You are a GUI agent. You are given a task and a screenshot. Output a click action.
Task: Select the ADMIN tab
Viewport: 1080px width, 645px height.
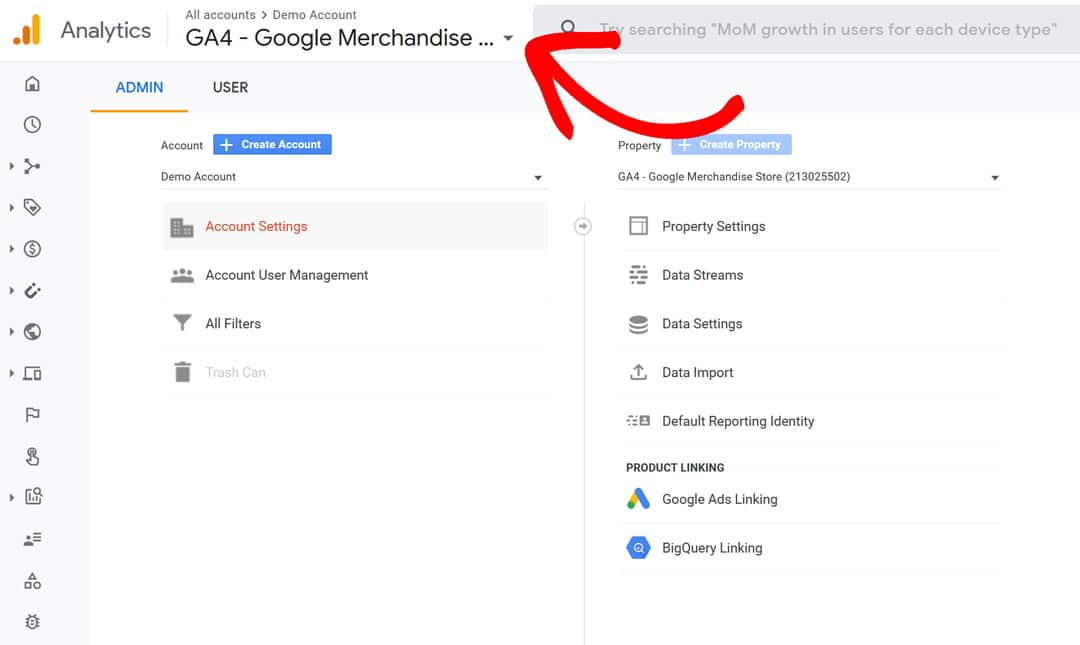138,87
